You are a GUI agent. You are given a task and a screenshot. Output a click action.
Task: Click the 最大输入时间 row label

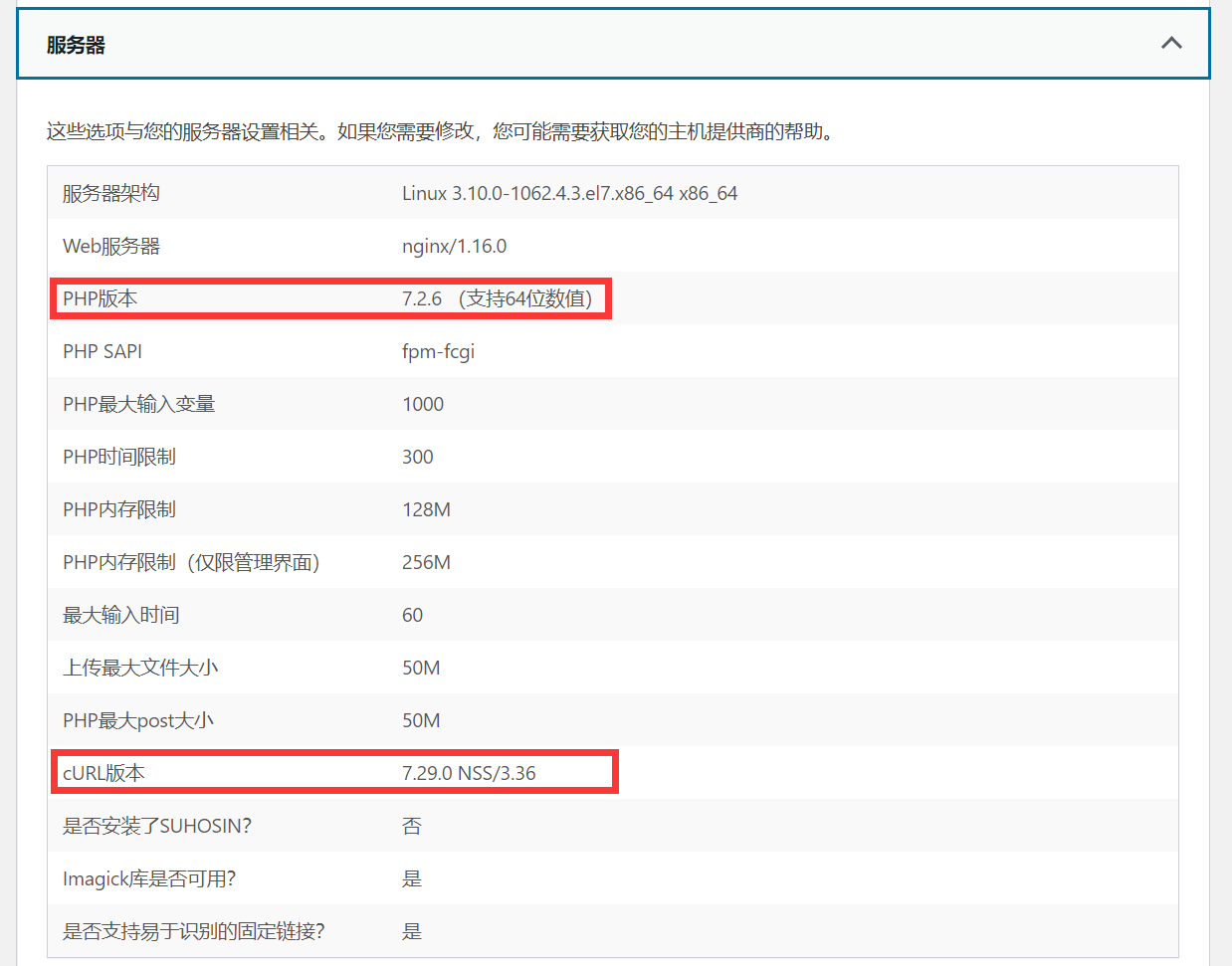tap(120, 615)
